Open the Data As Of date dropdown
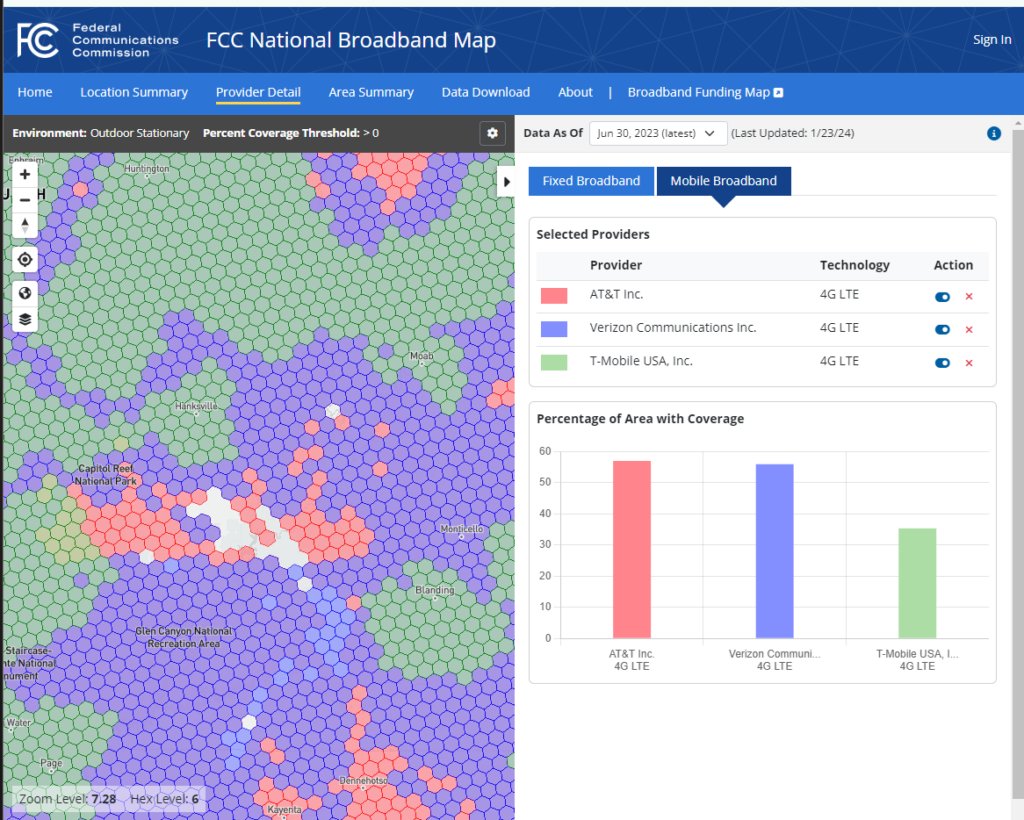This screenshot has height=820, width=1024. tap(658, 133)
